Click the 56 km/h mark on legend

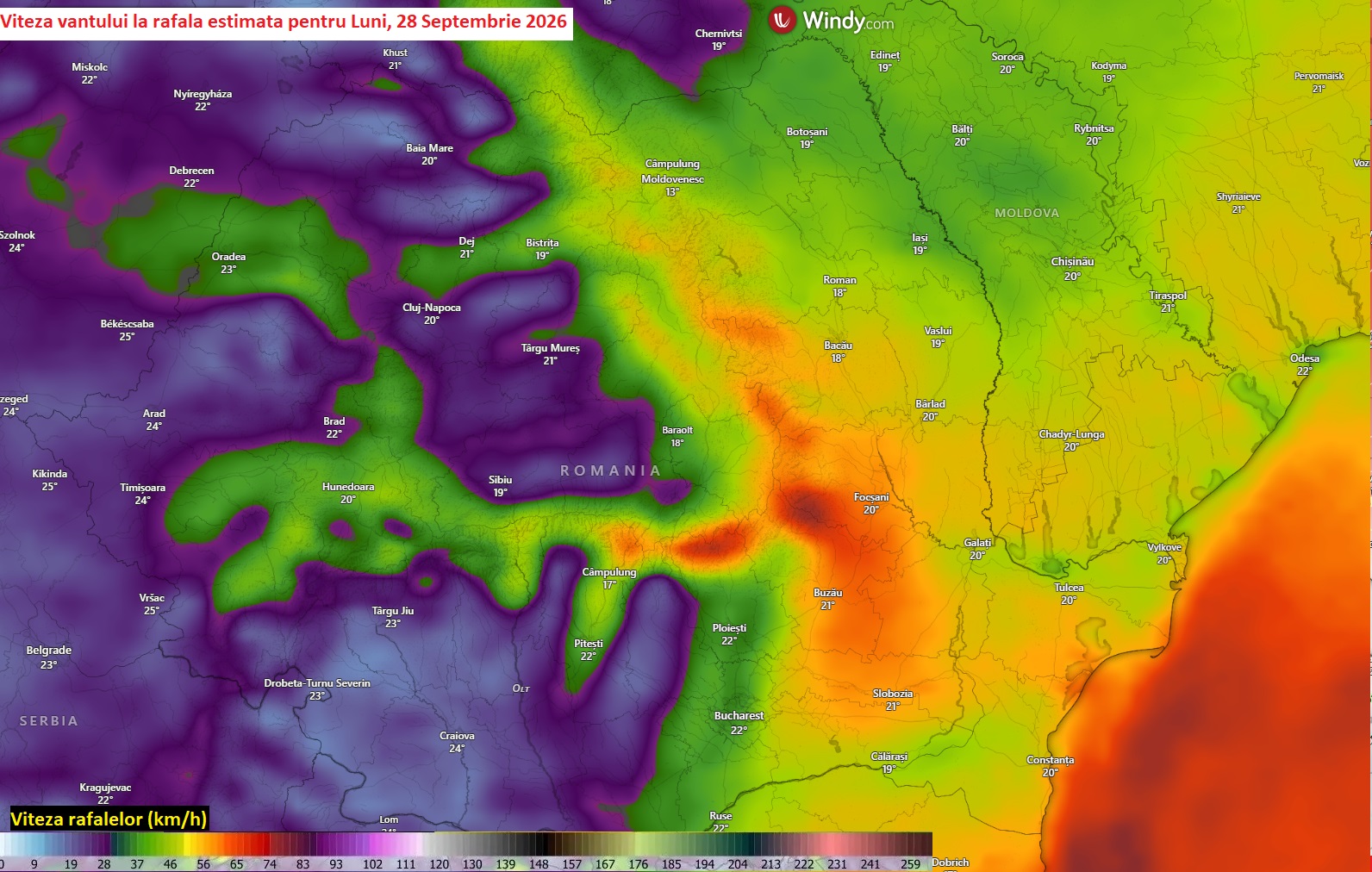[x=203, y=864]
